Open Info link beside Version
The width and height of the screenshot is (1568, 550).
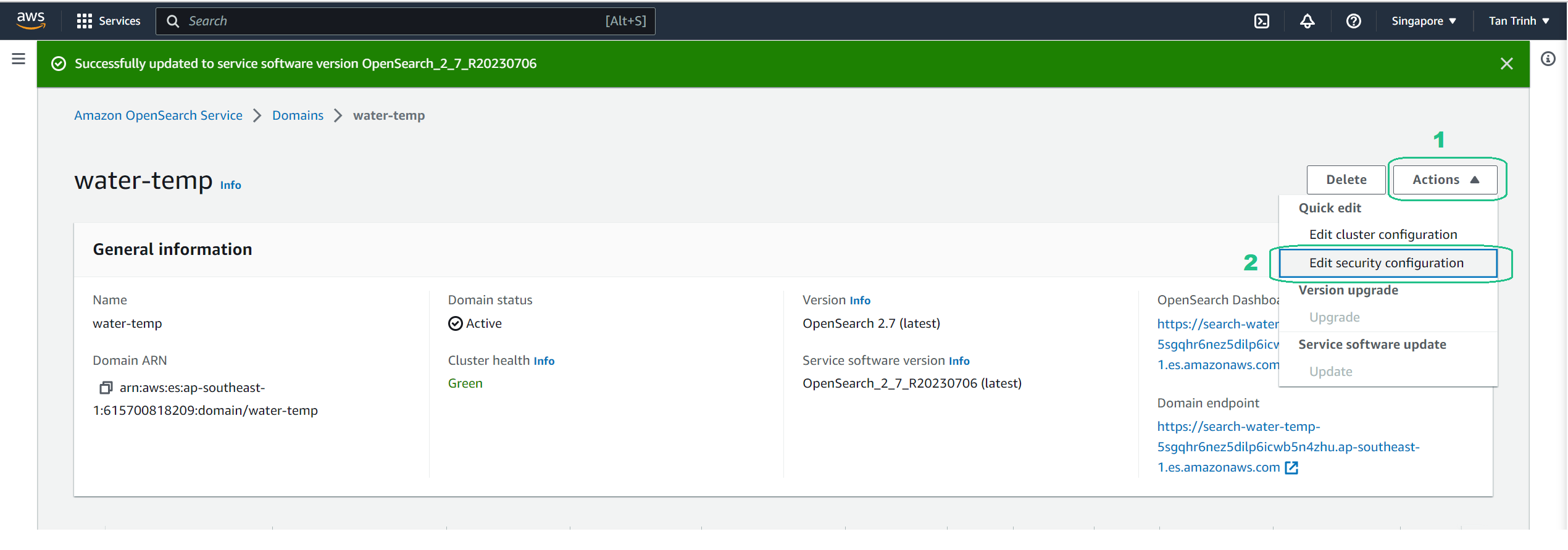click(x=859, y=301)
